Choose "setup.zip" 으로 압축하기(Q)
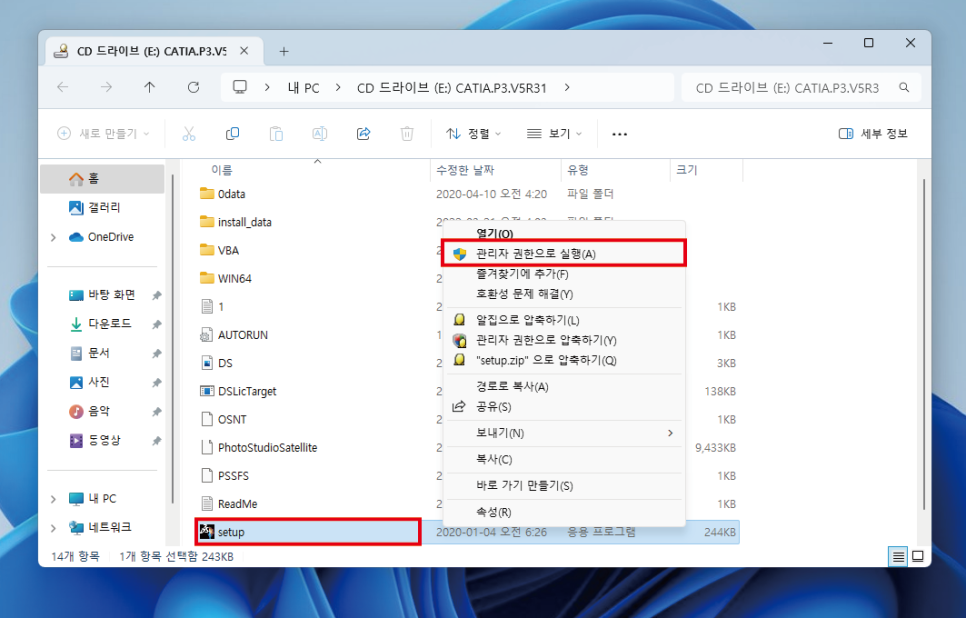The image size is (966, 618). [x=564, y=360]
